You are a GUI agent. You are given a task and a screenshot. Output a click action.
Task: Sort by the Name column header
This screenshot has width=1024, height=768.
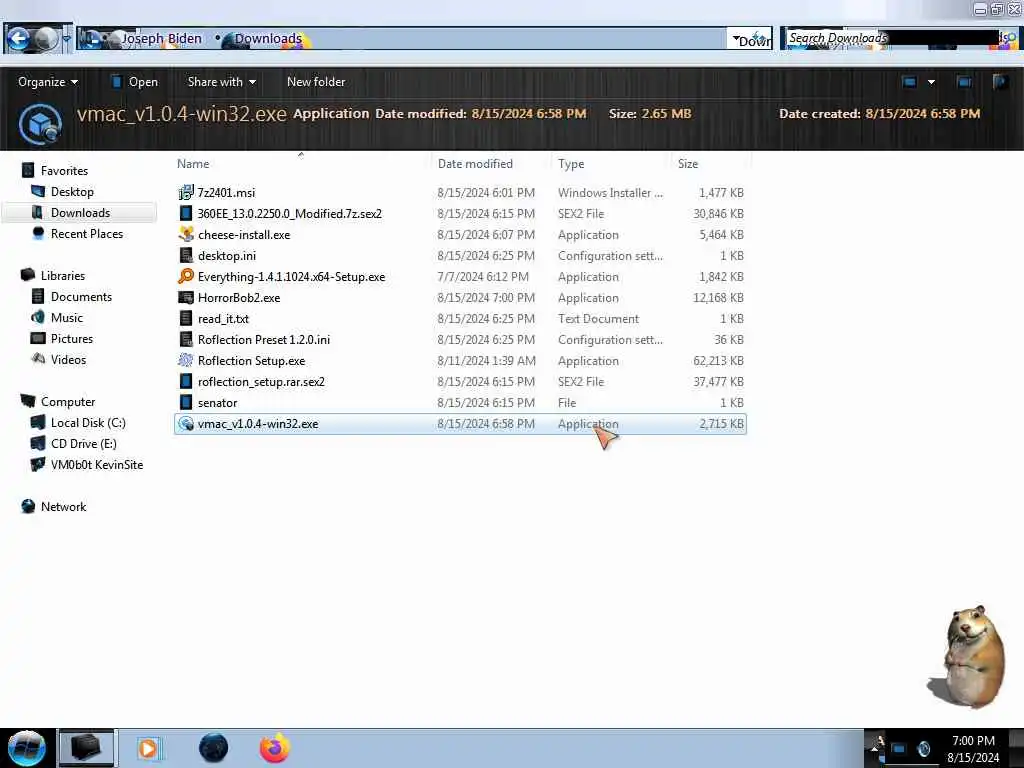coord(193,164)
